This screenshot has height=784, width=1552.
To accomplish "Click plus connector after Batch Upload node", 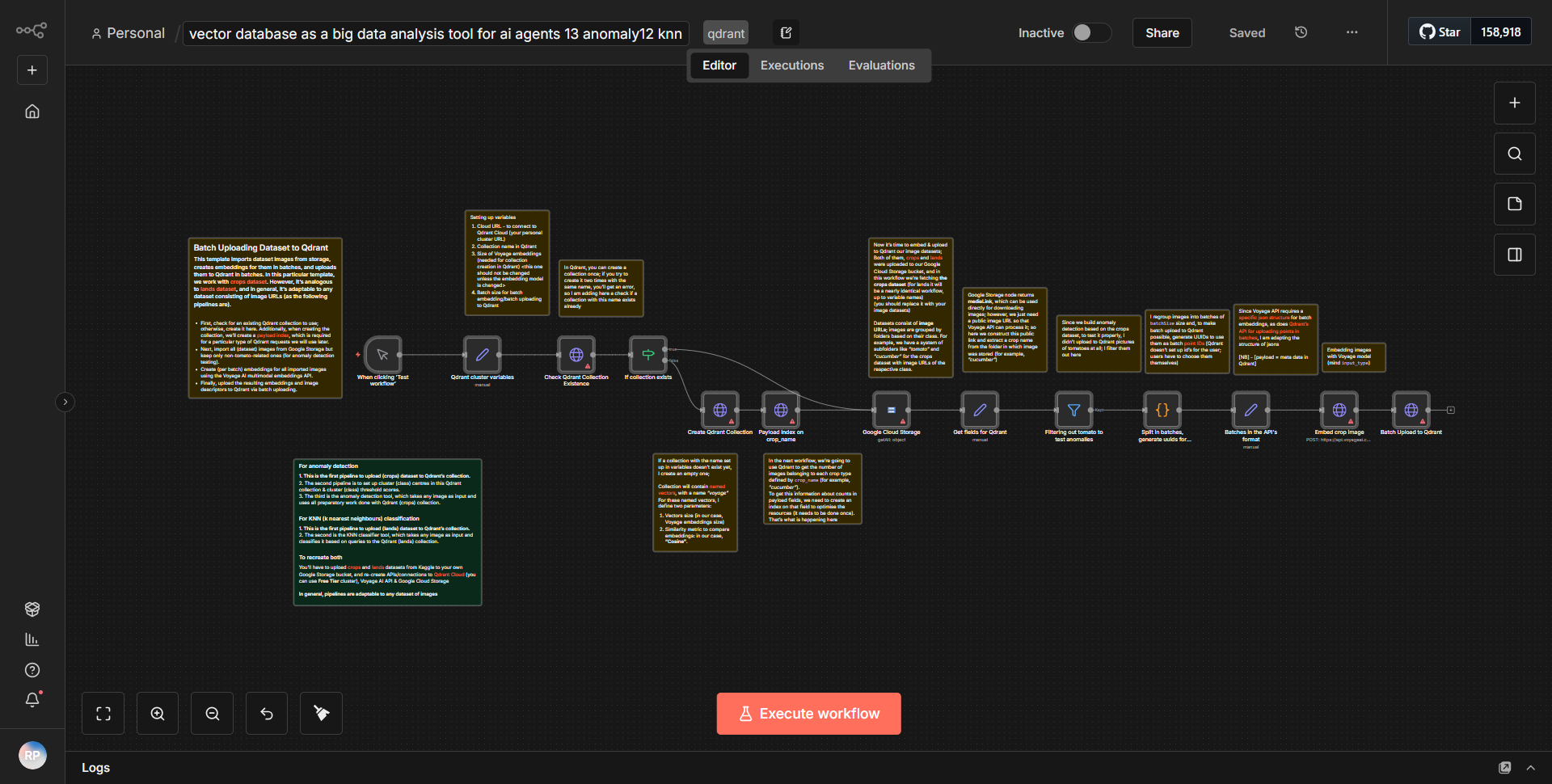I will pyautogui.click(x=1451, y=410).
